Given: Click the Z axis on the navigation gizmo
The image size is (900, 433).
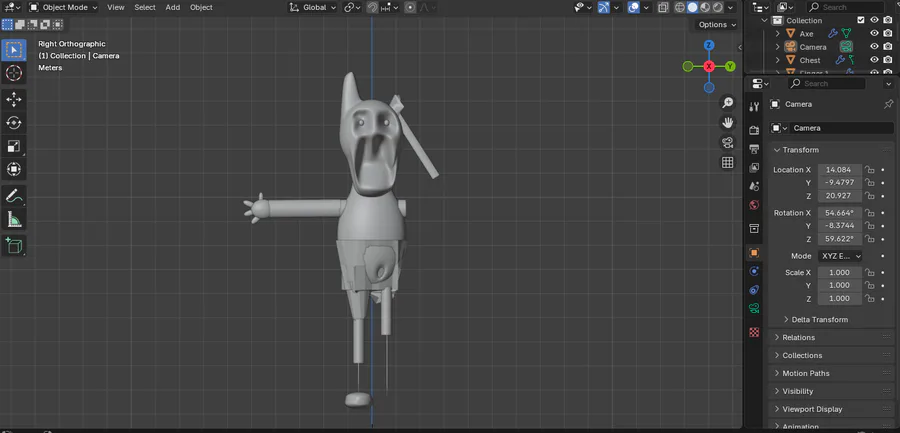Looking at the screenshot, I should pyautogui.click(x=709, y=45).
